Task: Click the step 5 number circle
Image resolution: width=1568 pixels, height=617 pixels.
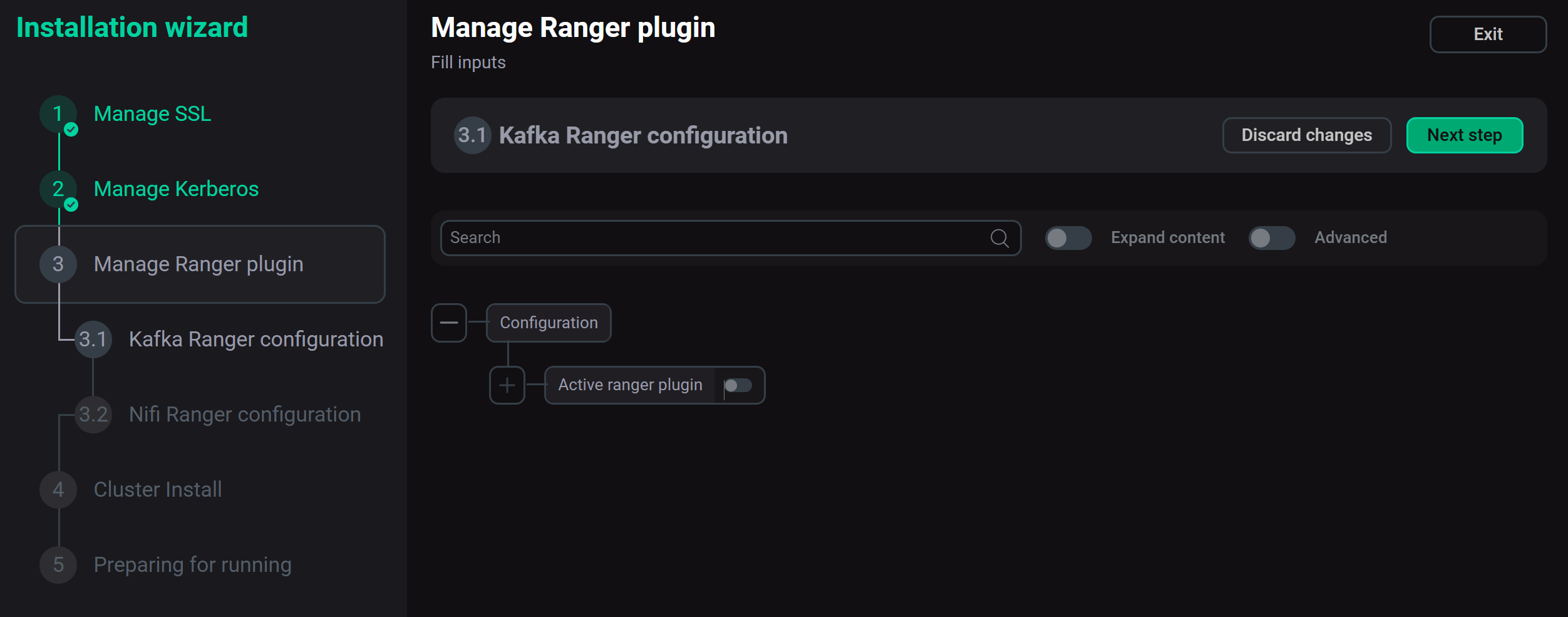Action: pos(58,565)
